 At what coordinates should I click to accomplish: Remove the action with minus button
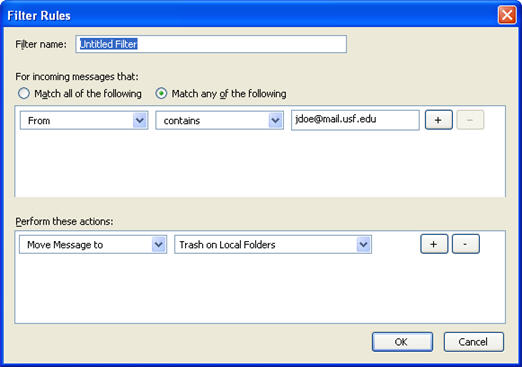pos(466,244)
